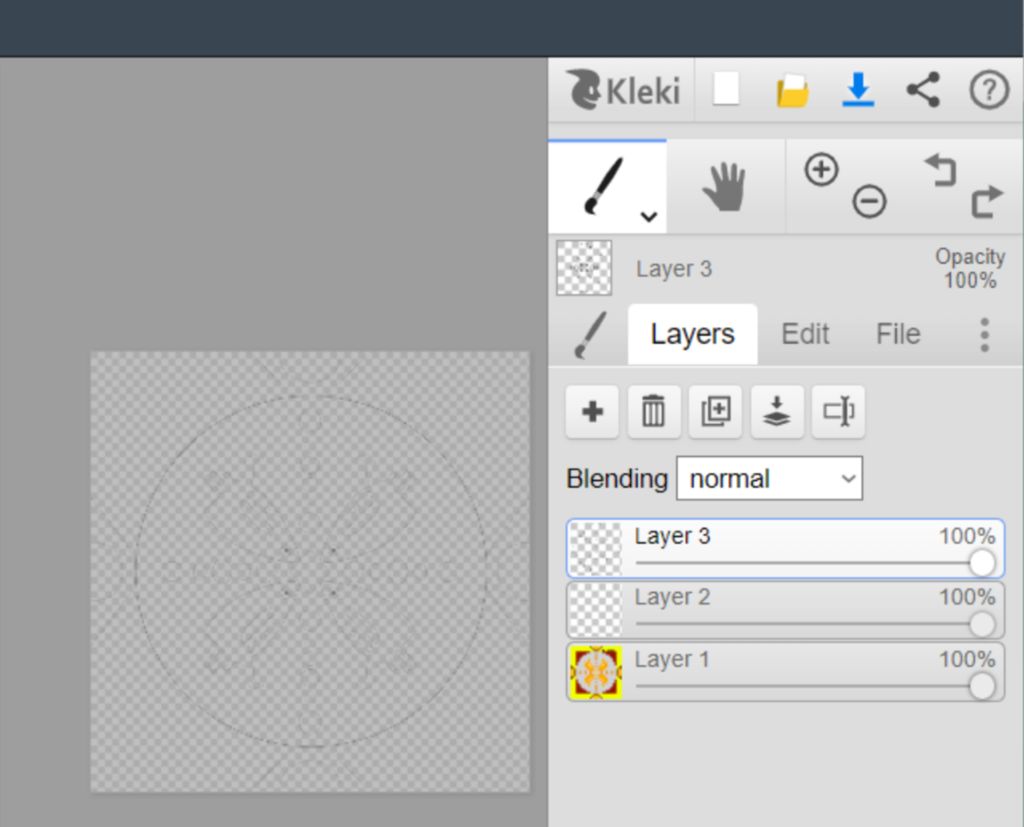1024x827 pixels.
Task: Open an image via the folder icon
Action: tap(792, 90)
